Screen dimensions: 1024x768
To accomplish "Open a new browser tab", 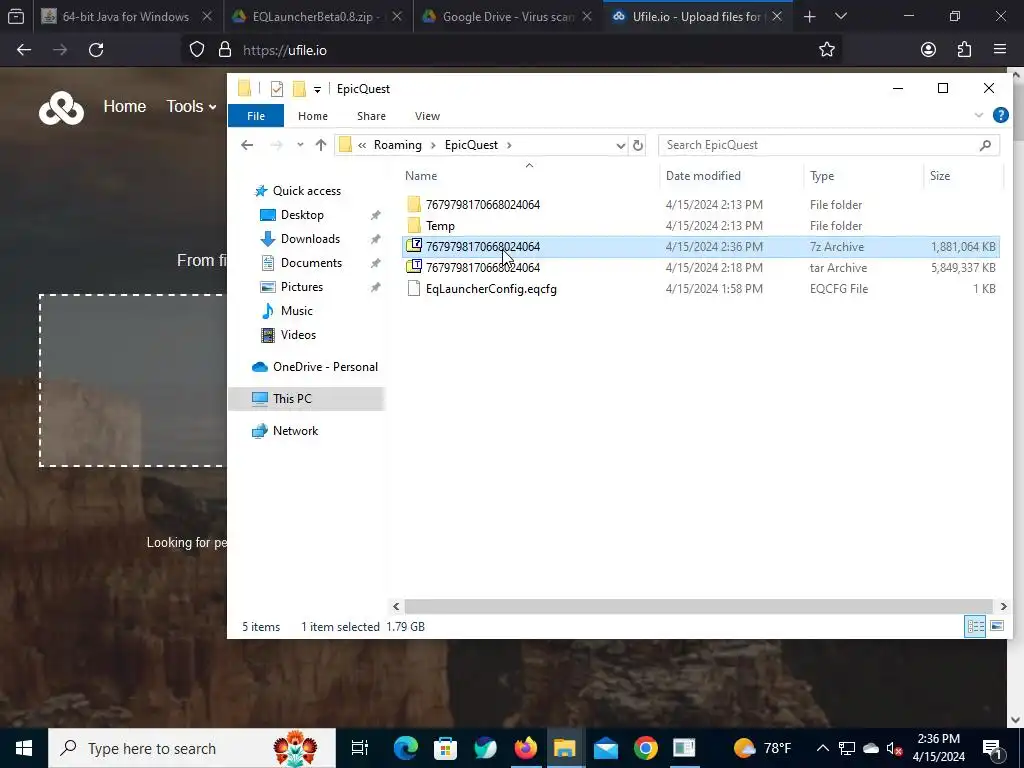I will click(810, 17).
